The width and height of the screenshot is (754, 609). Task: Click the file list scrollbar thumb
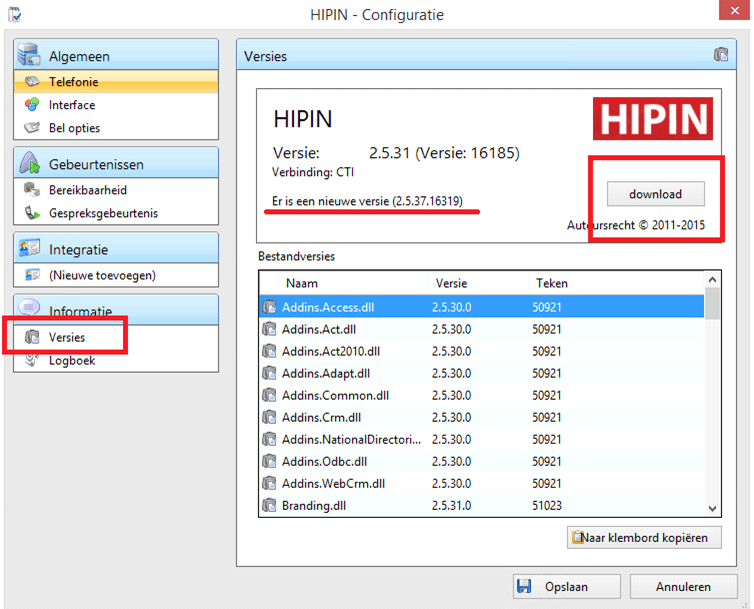(x=712, y=304)
